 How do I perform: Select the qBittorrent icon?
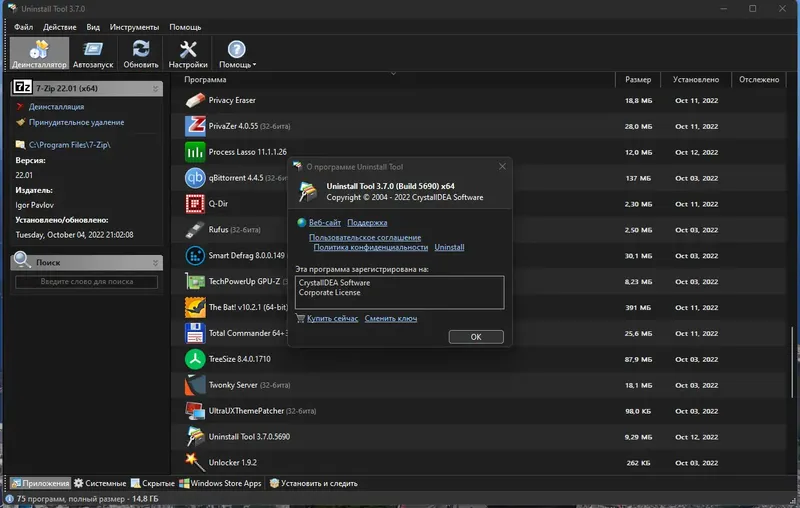(195, 178)
